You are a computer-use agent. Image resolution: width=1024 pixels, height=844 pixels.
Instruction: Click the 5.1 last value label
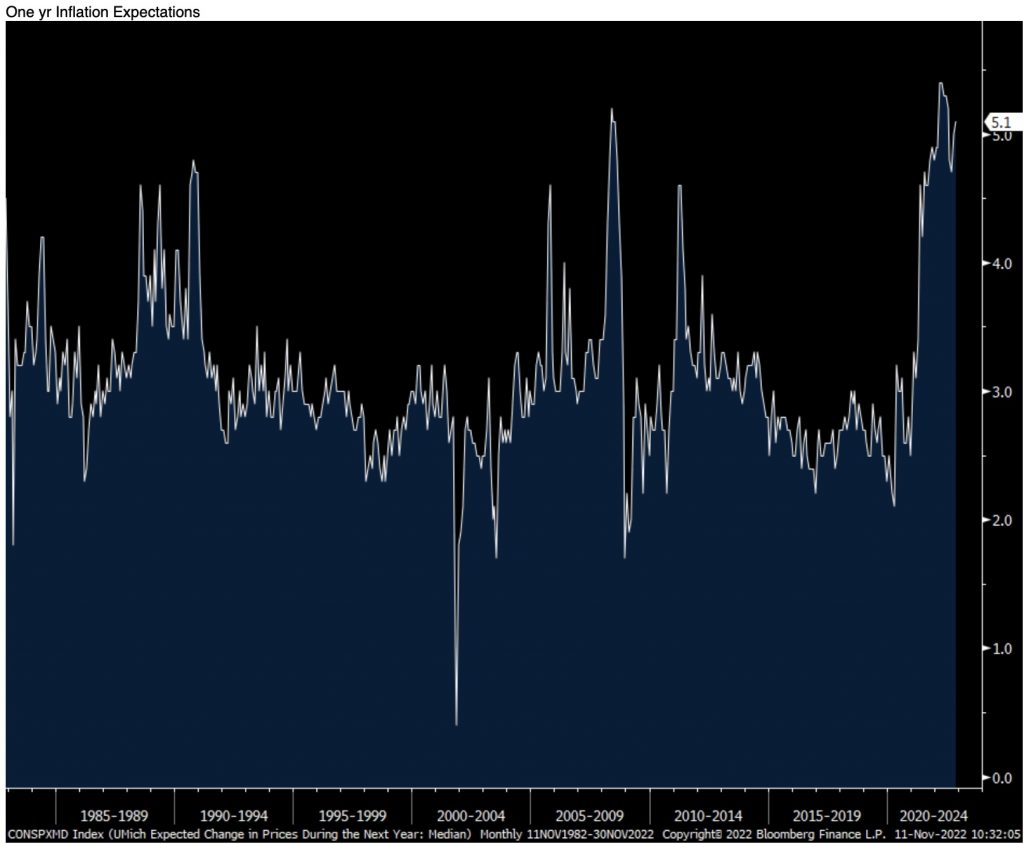1001,122
